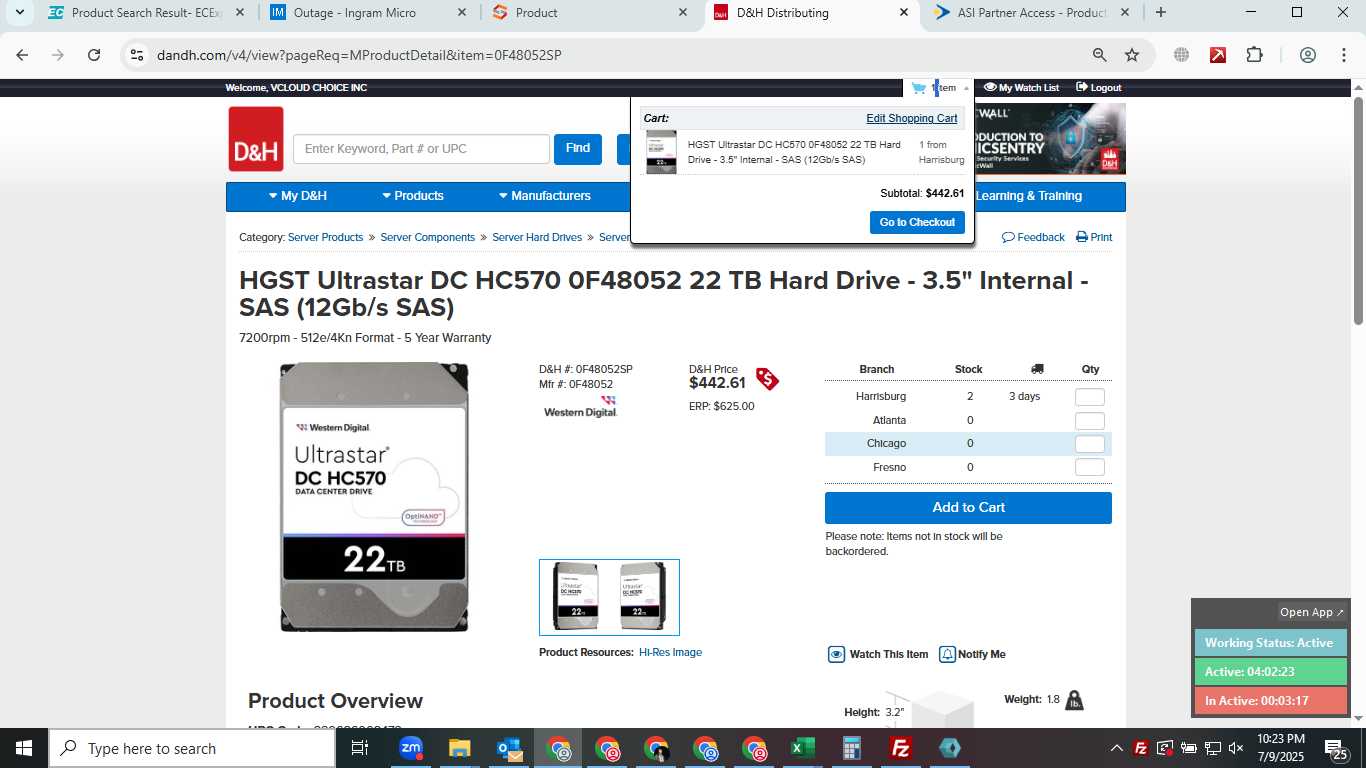The width and height of the screenshot is (1366, 768).
Task: Click the Windows taskbar search box
Action: point(192,748)
